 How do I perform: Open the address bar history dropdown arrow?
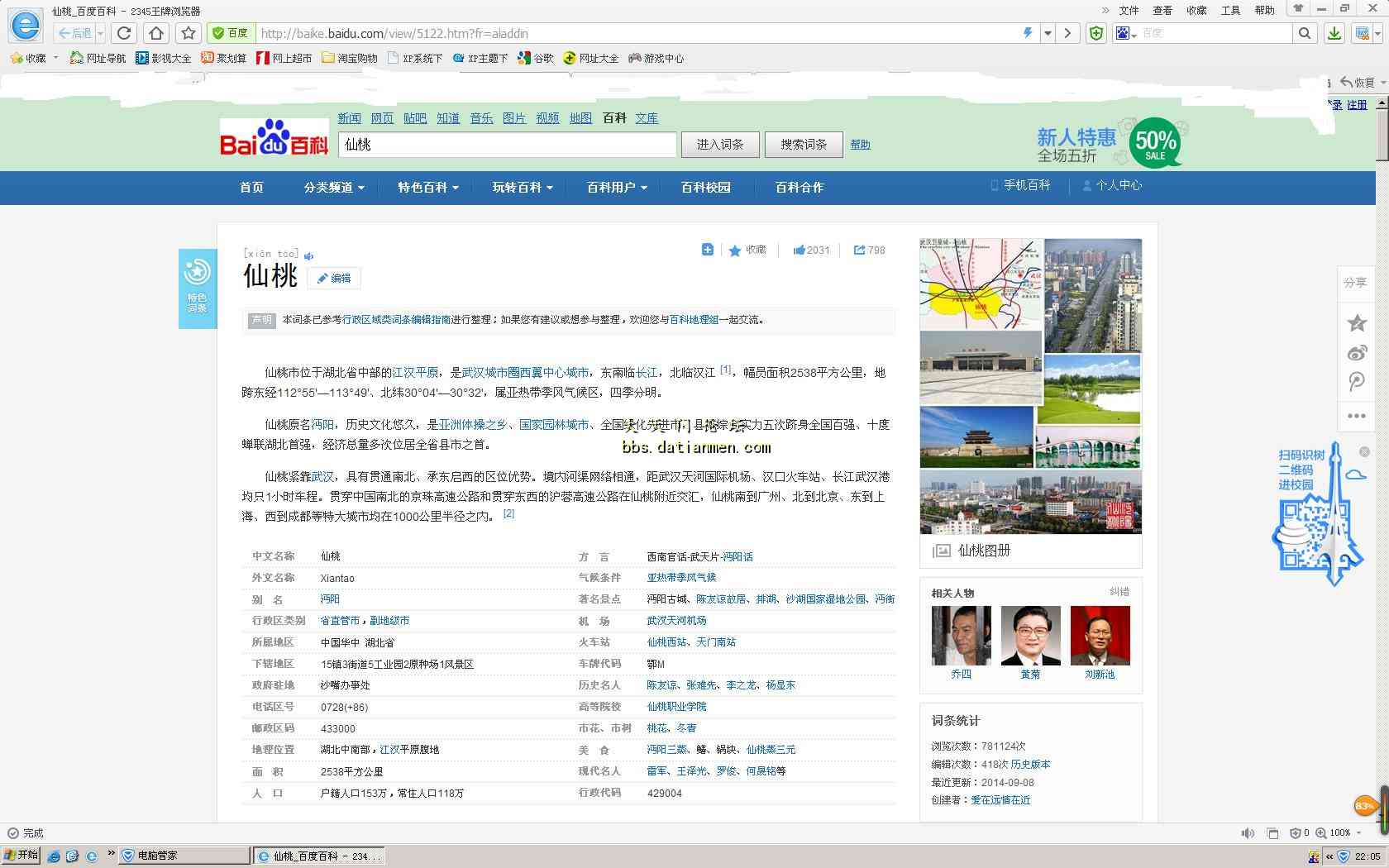coord(1048,33)
